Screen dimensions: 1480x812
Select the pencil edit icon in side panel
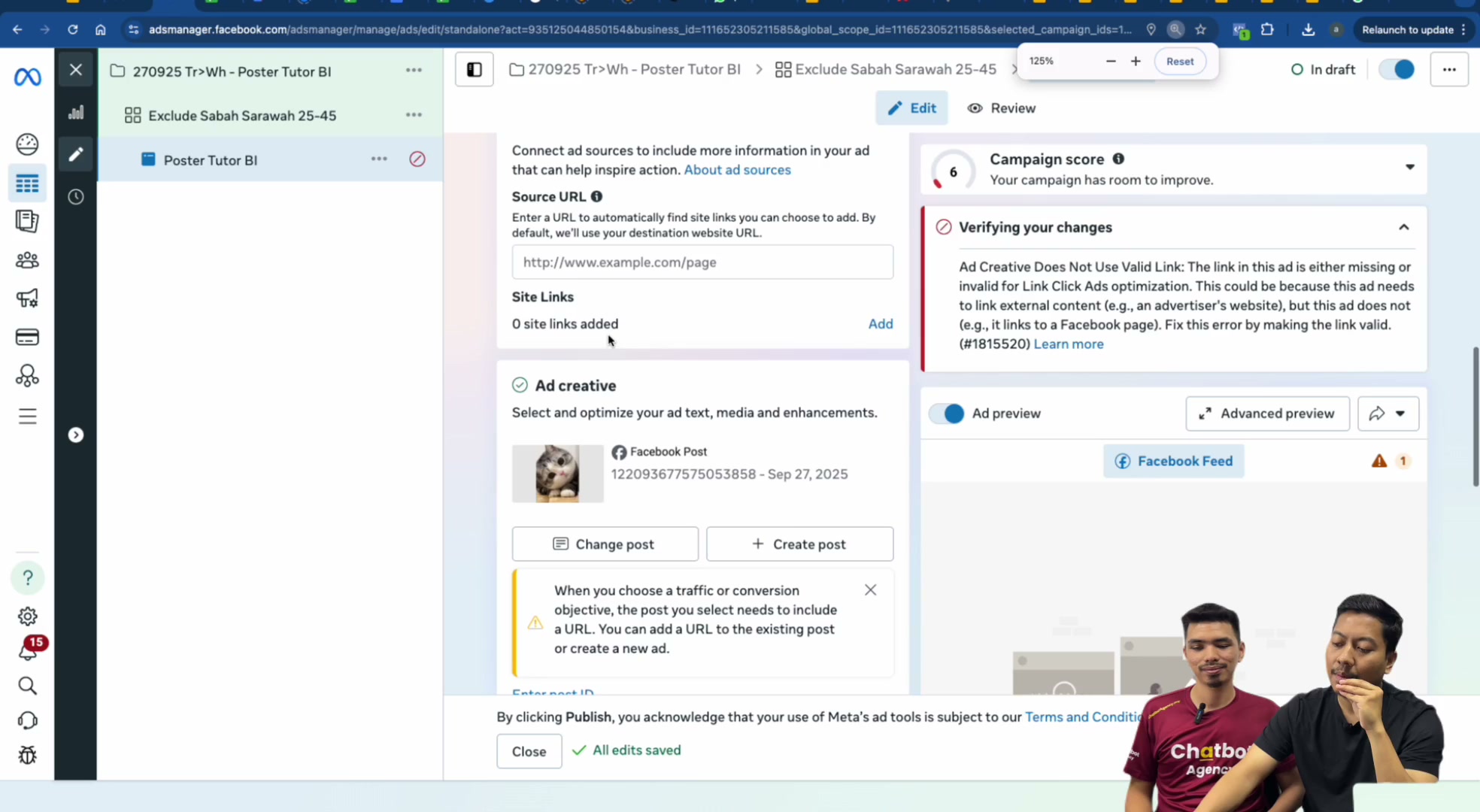point(76,154)
